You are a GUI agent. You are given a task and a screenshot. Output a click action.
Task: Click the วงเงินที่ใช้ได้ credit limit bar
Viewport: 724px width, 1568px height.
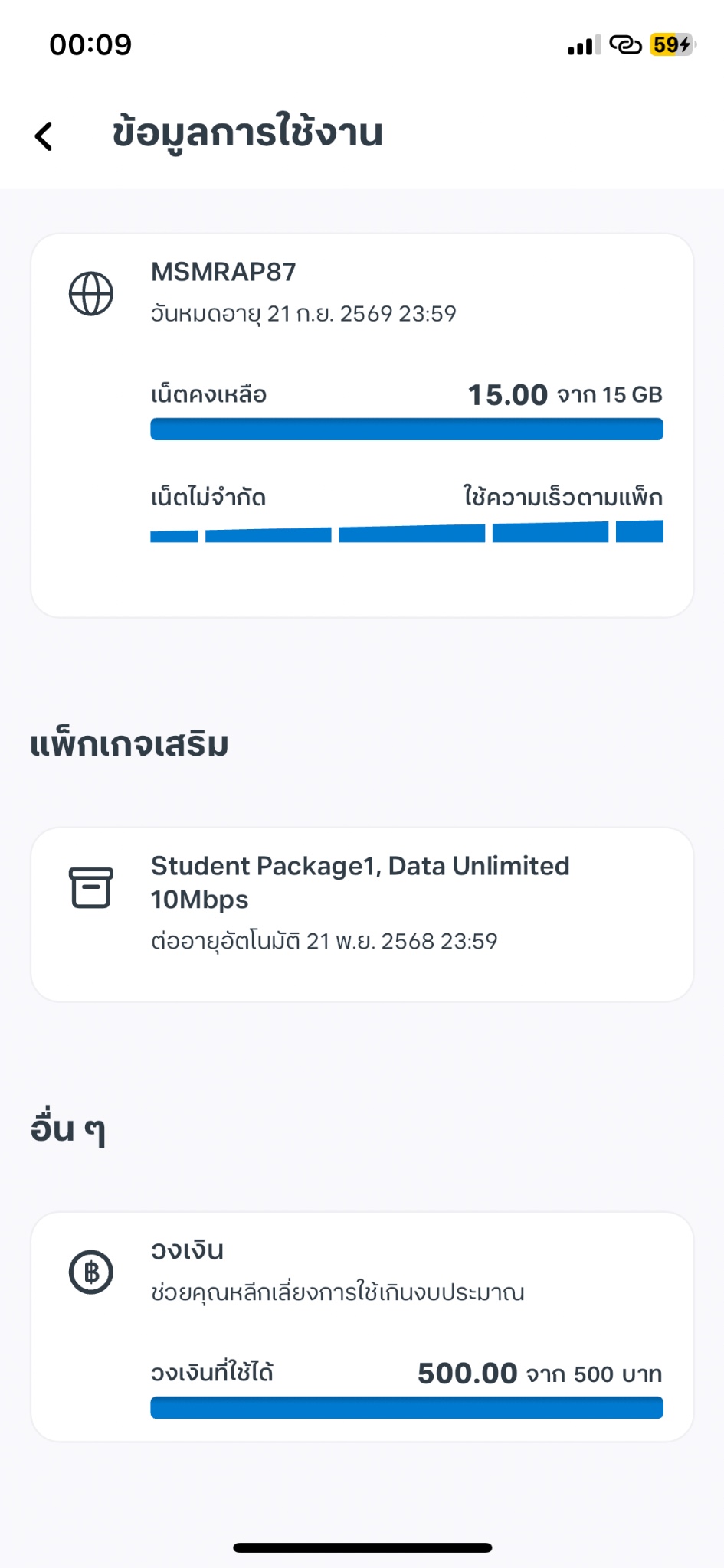point(406,1407)
